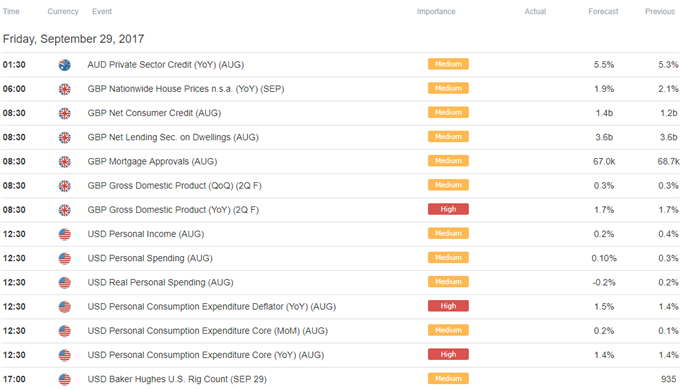
Task: Click forecast value -0.2% for Real Personal Spending
Action: point(604,283)
